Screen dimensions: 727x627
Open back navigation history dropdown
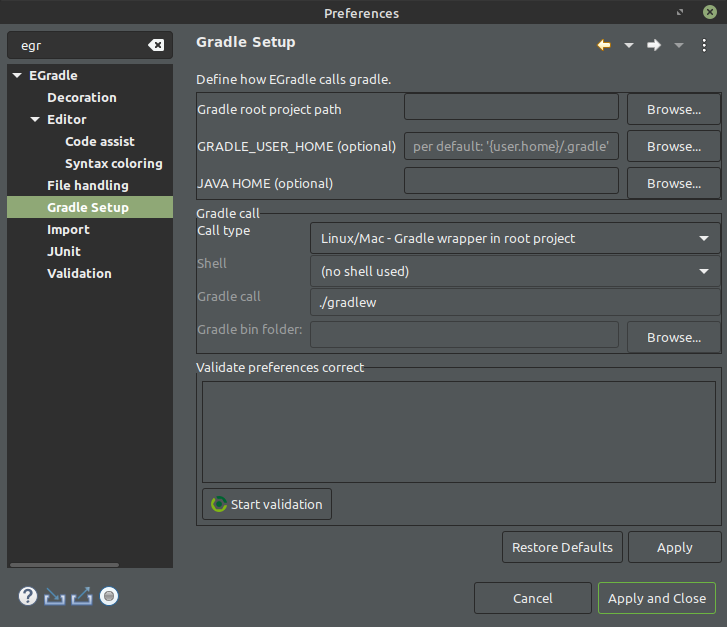(629, 45)
